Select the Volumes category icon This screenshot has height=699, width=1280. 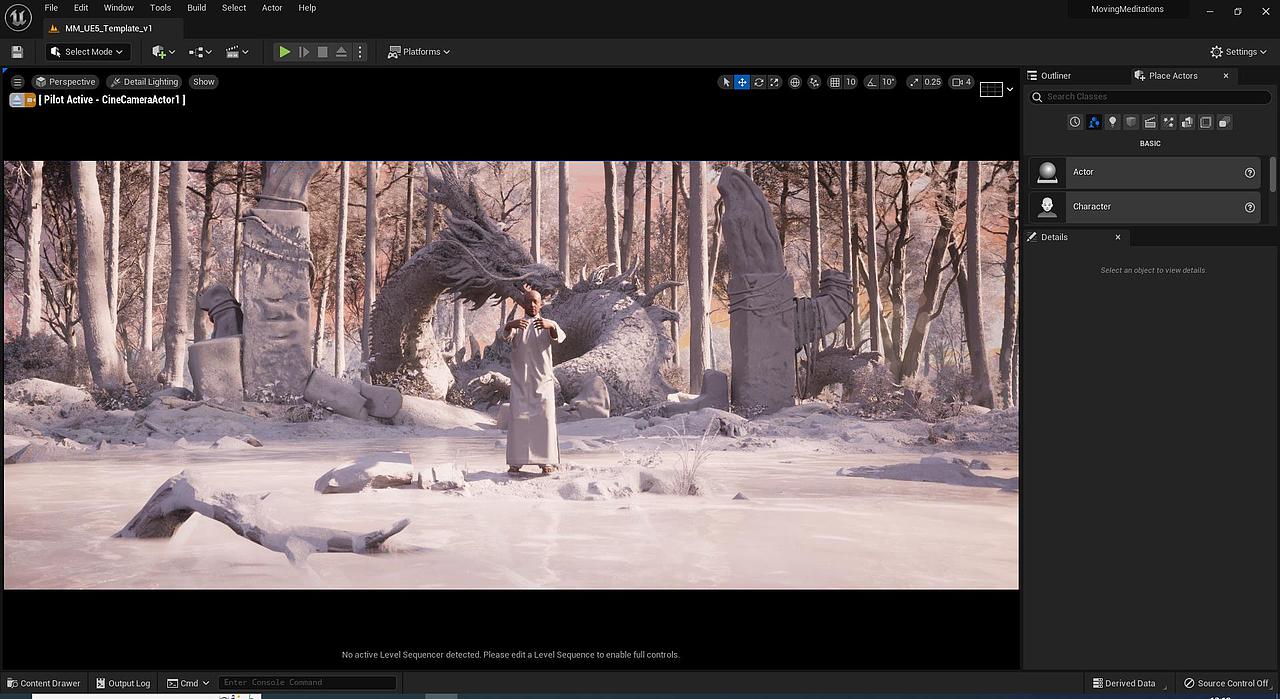pos(1206,122)
